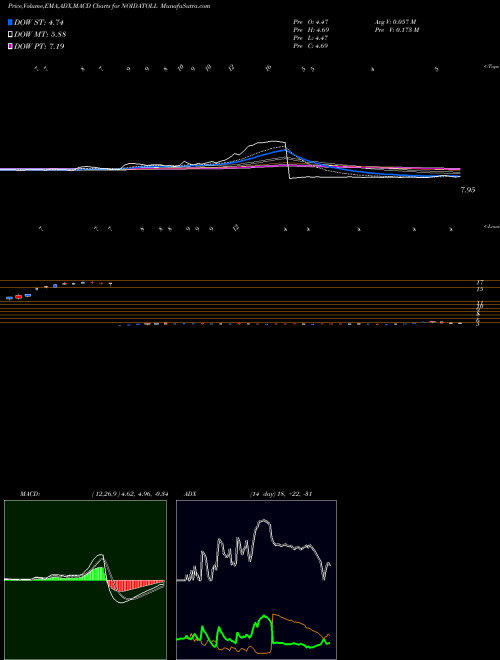Click the ADX panel title label
This screenshot has height=660, width=500.
(188, 494)
